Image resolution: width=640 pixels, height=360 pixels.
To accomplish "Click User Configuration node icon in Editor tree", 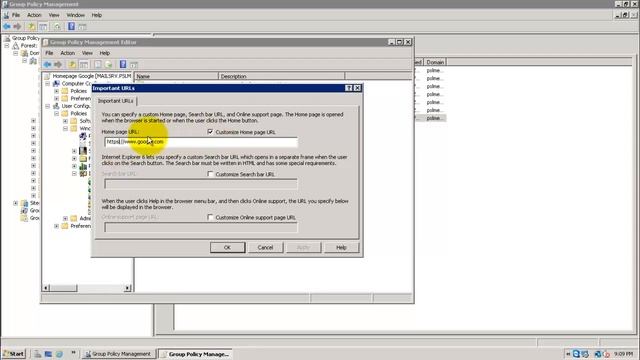I will 57,106.
